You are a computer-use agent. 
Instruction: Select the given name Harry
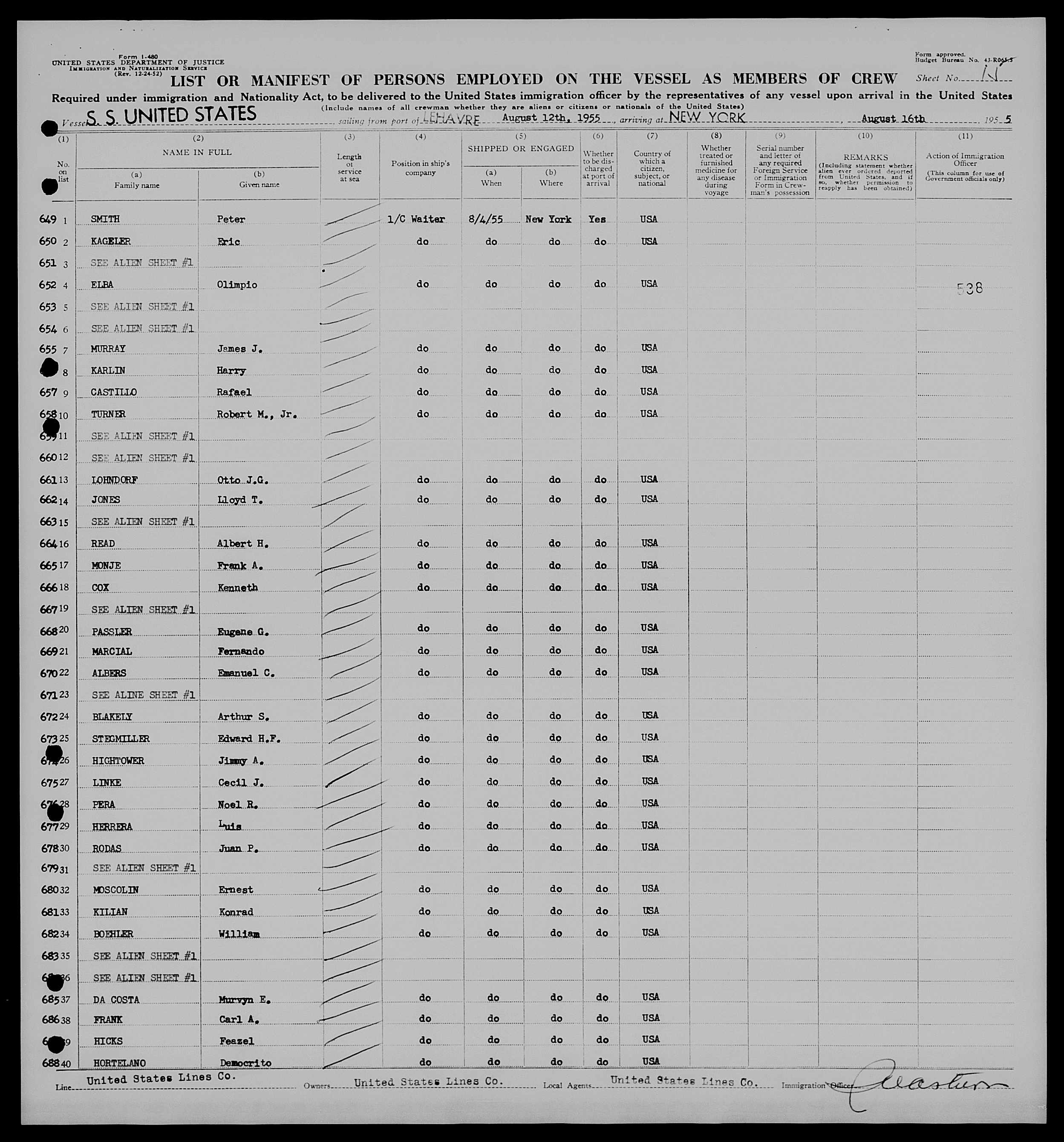[231, 370]
